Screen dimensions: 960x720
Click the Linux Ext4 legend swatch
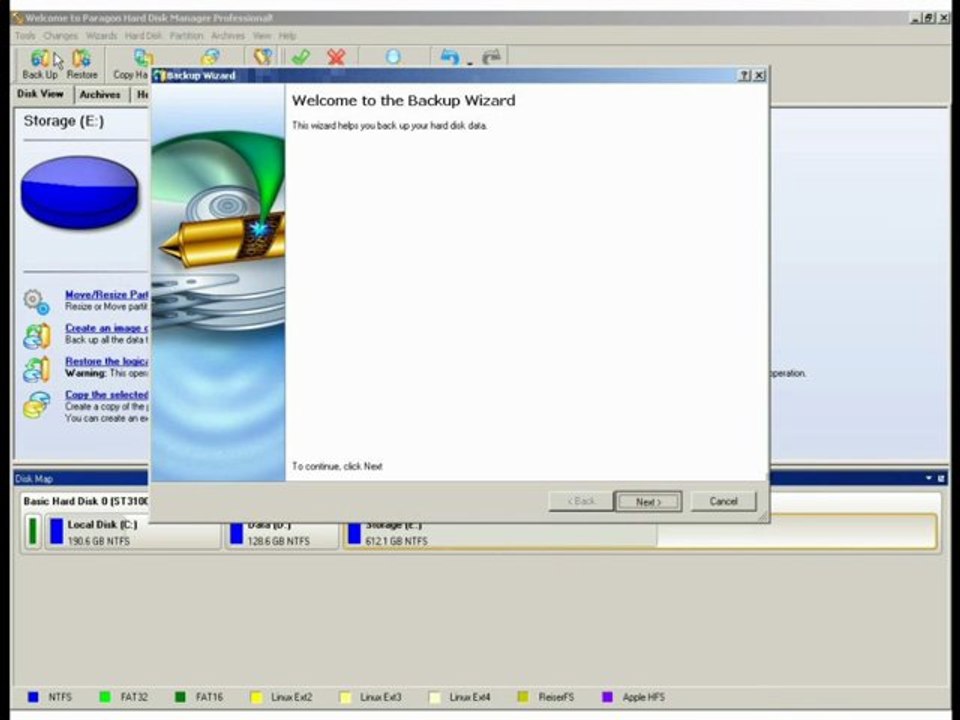pos(435,697)
